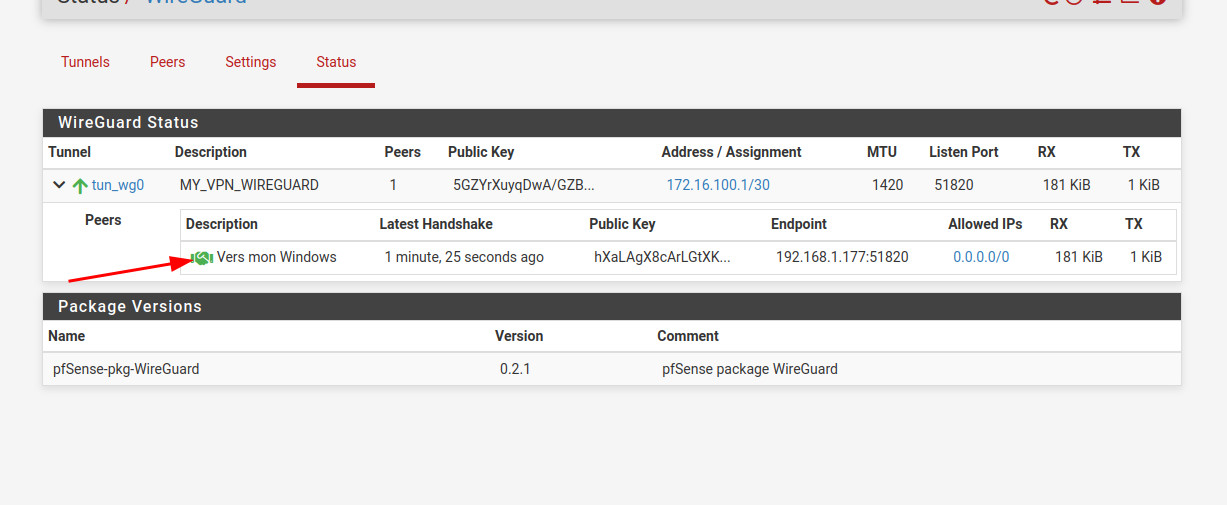1227x505 pixels.
Task: Click the tunnel public key 5GZYrXuyqDwA/GZB...
Action: 523,185
